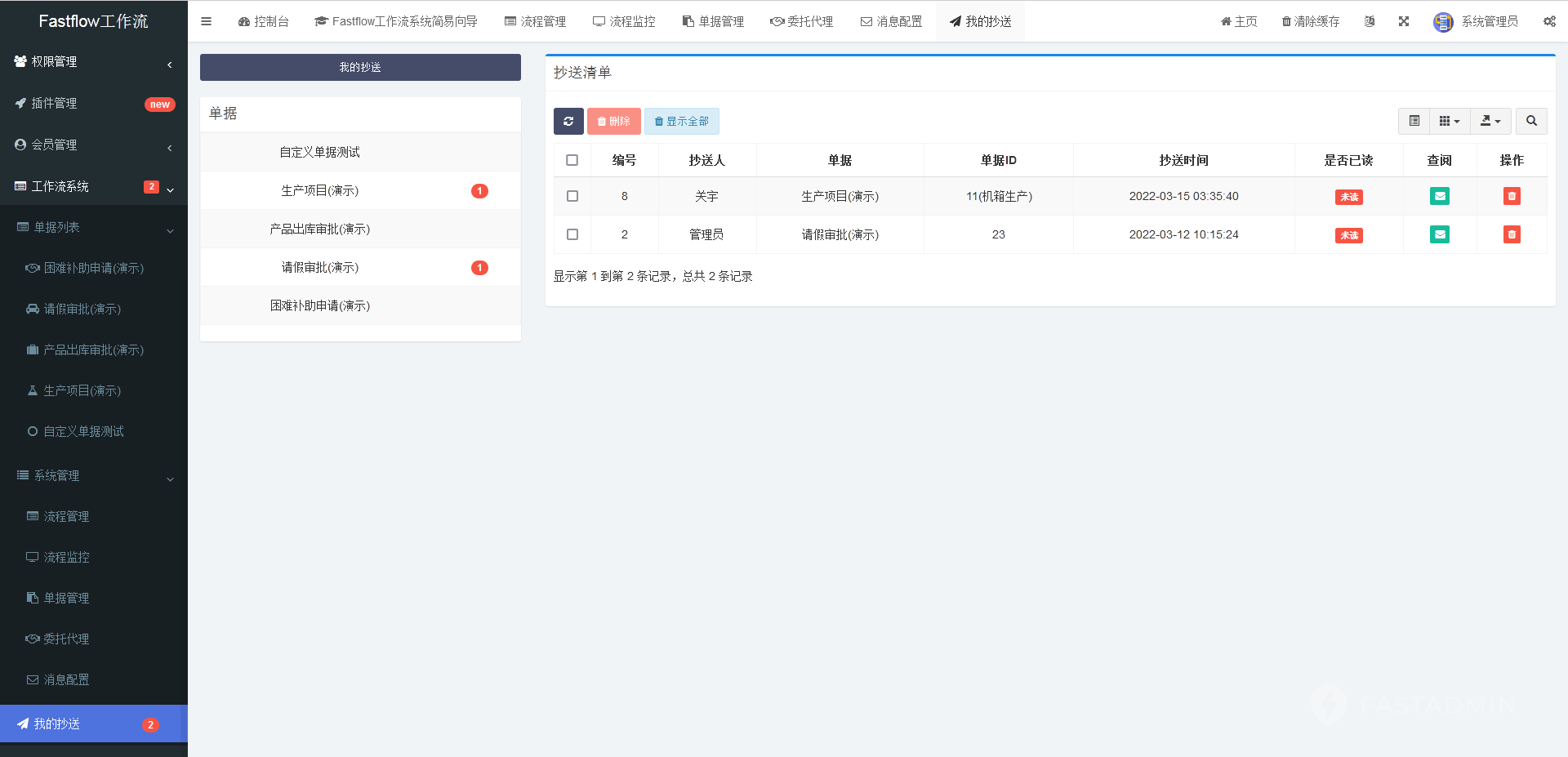Open the column visibility dropdown
This screenshot has height=757, width=1568.
coord(1449,121)
